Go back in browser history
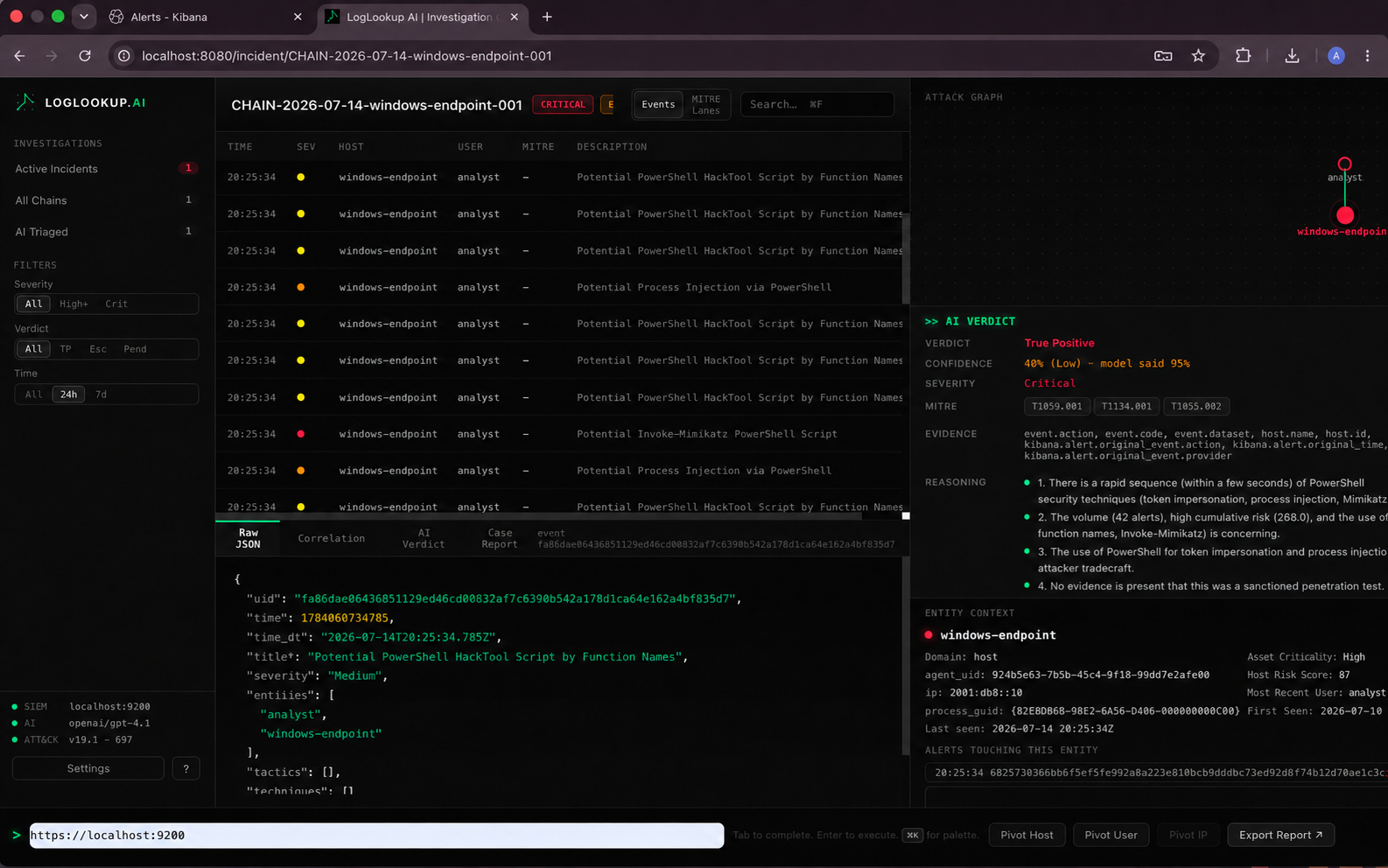This screenshot has height=868, width=1388. (x=19, y=56)
